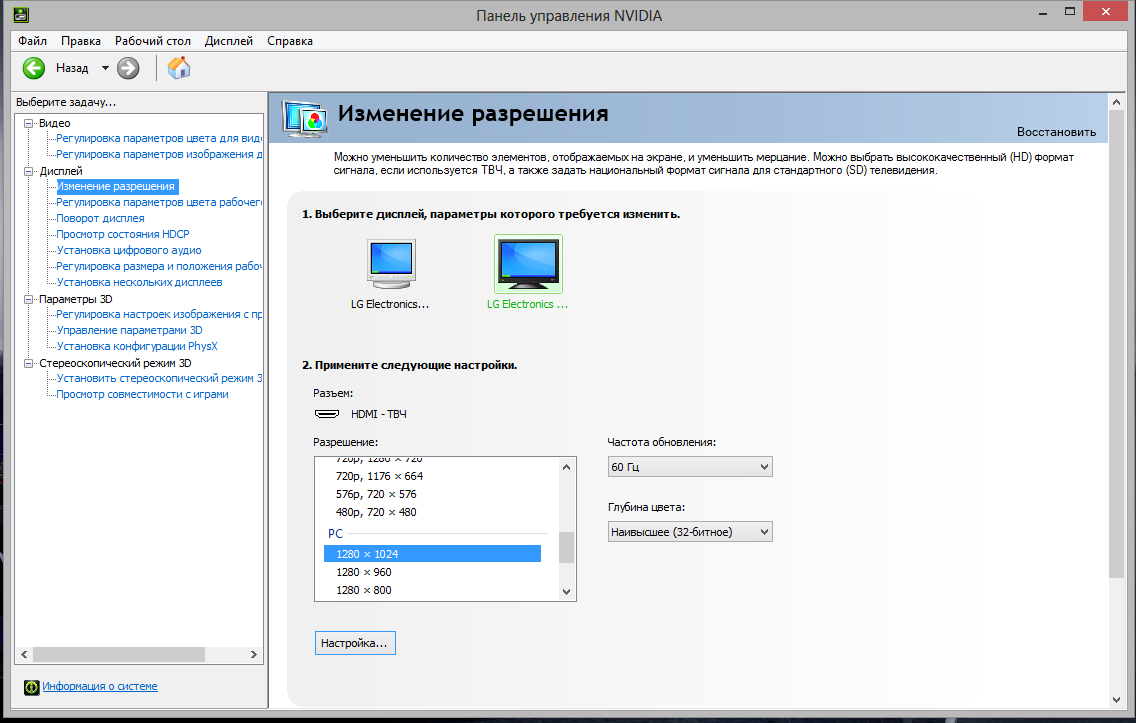The width and height of the screenshot is (1136, 723).
Task: Click the main page scroll up arrow
Action: tap(1116, 102)
